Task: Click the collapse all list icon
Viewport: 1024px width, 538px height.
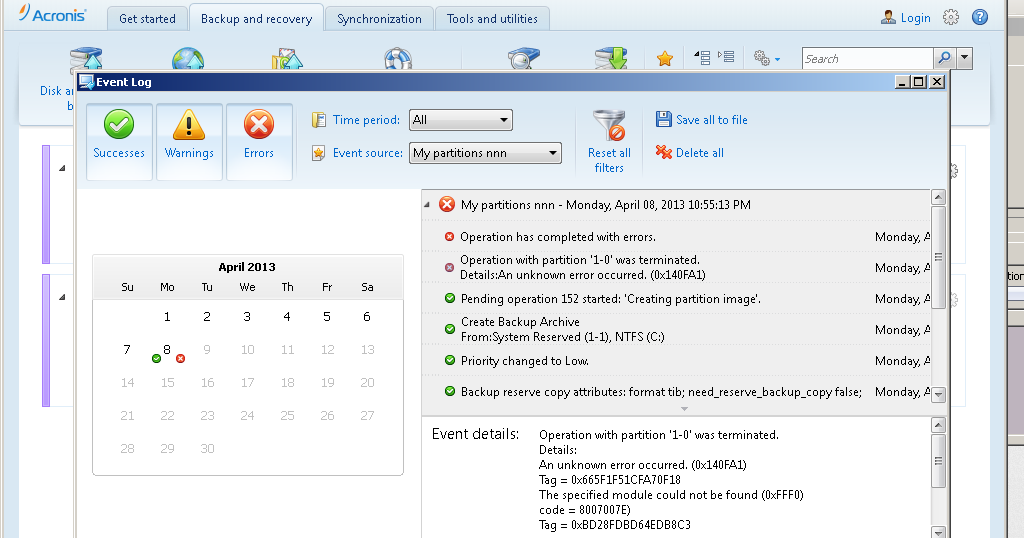Action: tap(702, 58)
